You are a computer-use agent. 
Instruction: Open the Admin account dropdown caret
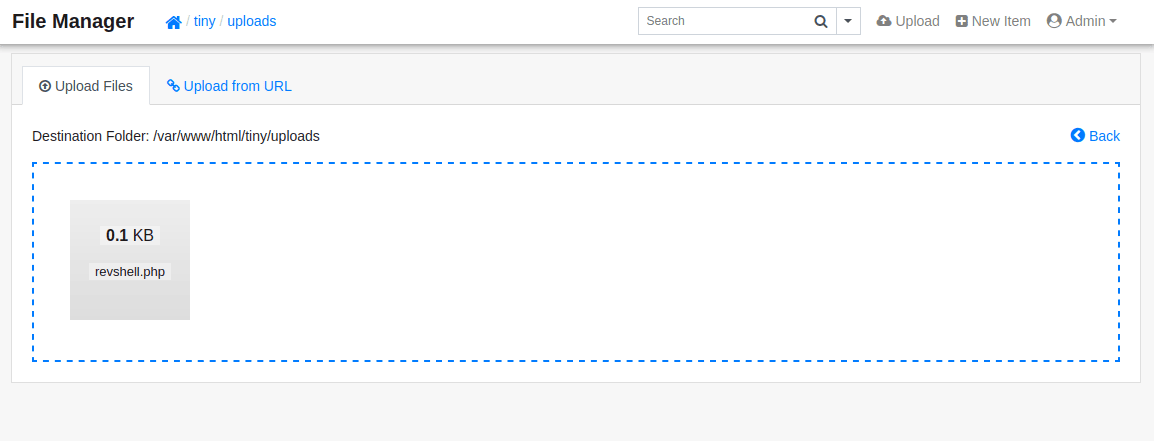click(x=1113, y=21)
